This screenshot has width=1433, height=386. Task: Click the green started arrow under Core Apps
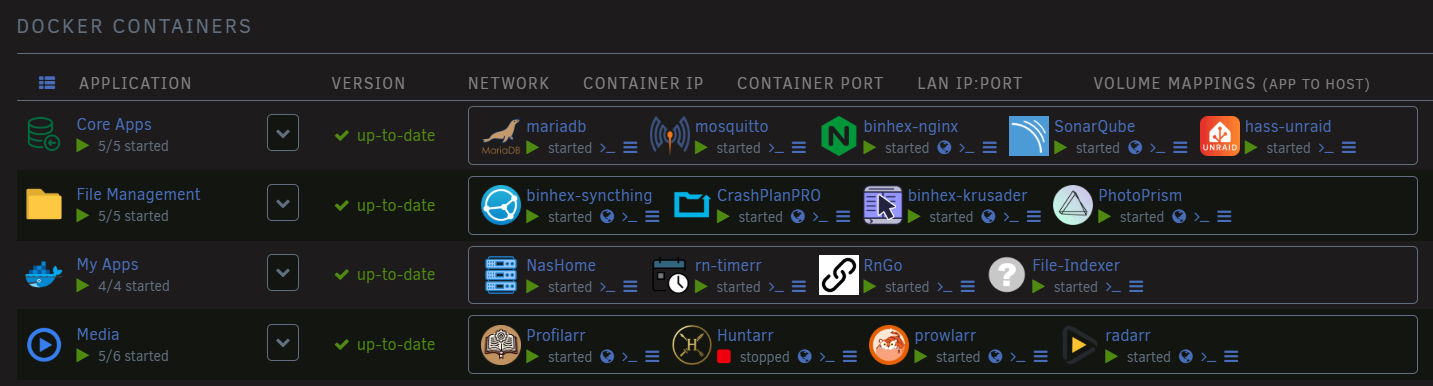[83, 146]
